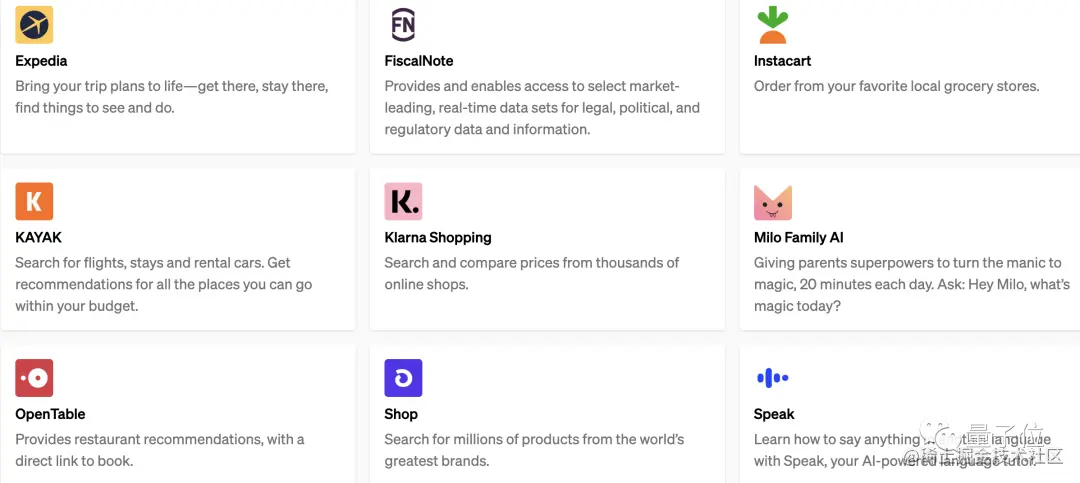Select the OpenTable plugin name
1080x483 pixels.
pyautogui.click(x=50, y=414)
